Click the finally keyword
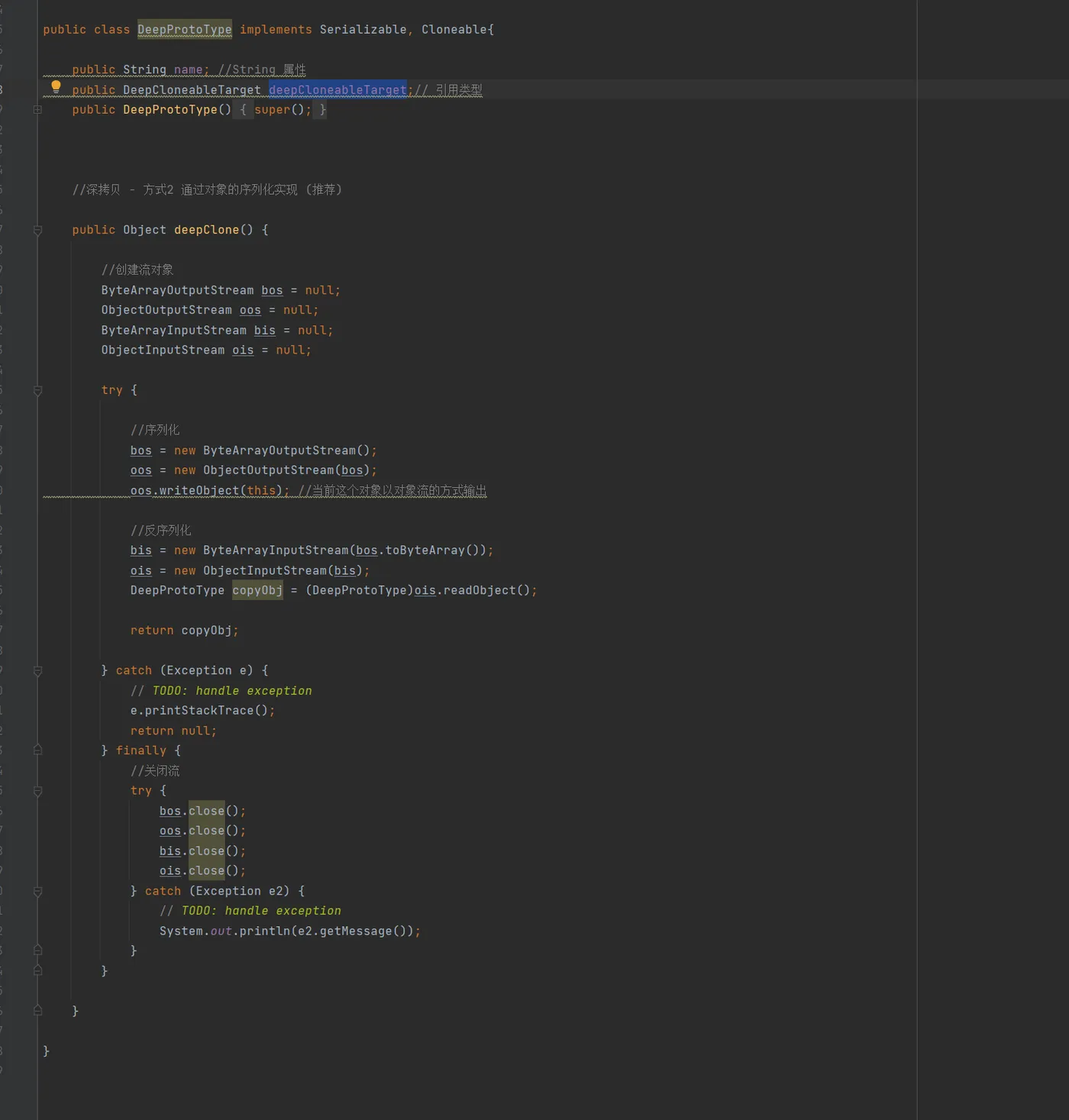Viewport: 1069px width, 1120px height. coord(140,750)
